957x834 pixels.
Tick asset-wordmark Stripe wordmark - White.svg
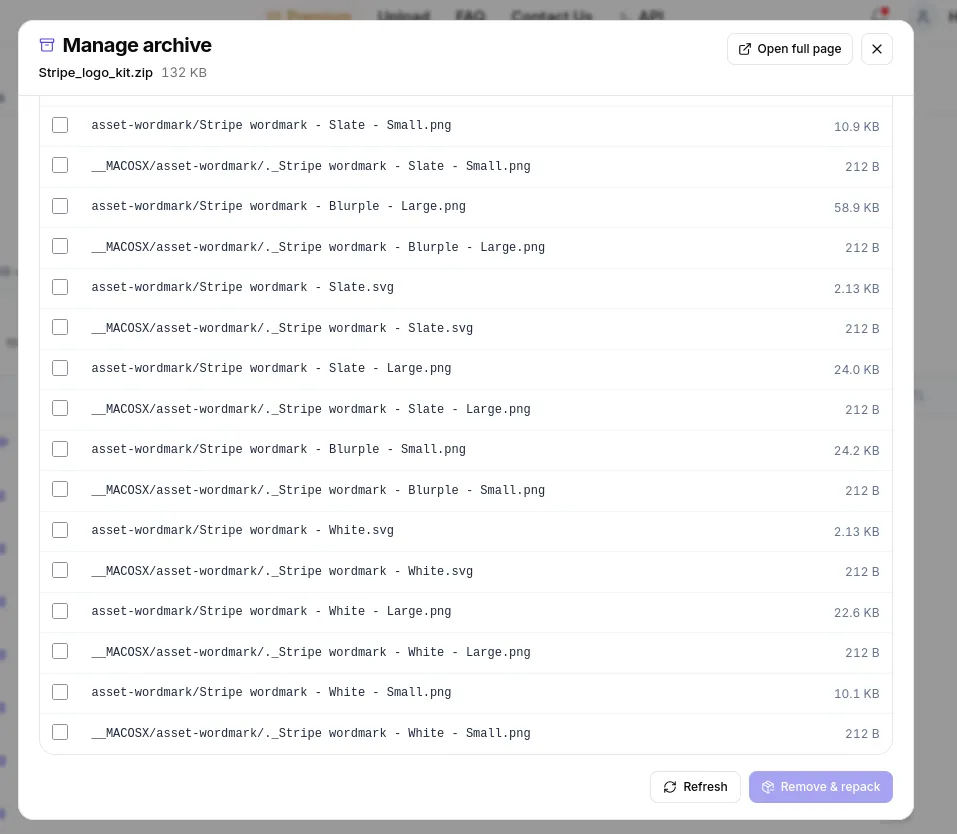coord(60,530)
